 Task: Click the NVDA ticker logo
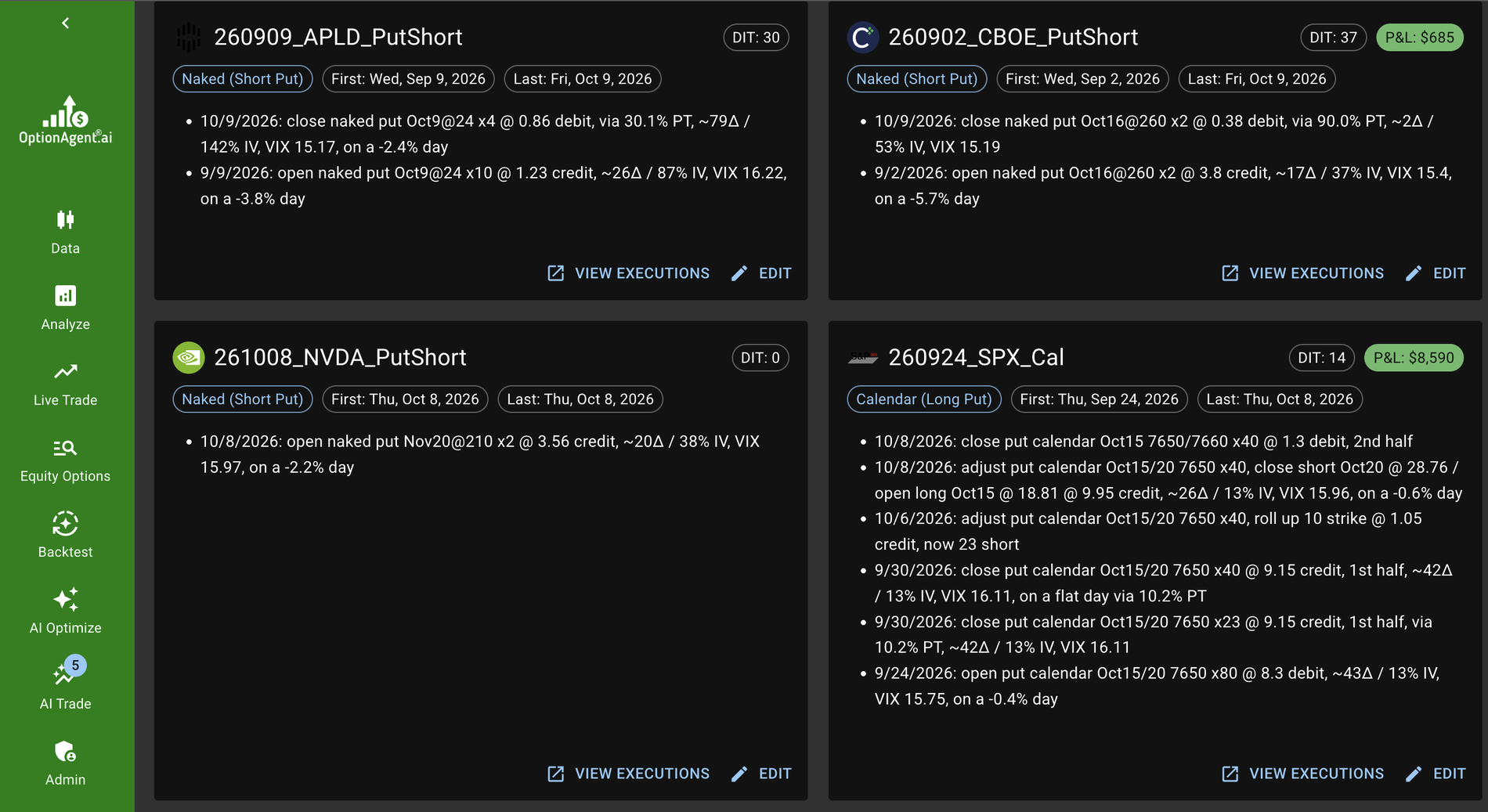pyautogui.click(x=188, y=357)
